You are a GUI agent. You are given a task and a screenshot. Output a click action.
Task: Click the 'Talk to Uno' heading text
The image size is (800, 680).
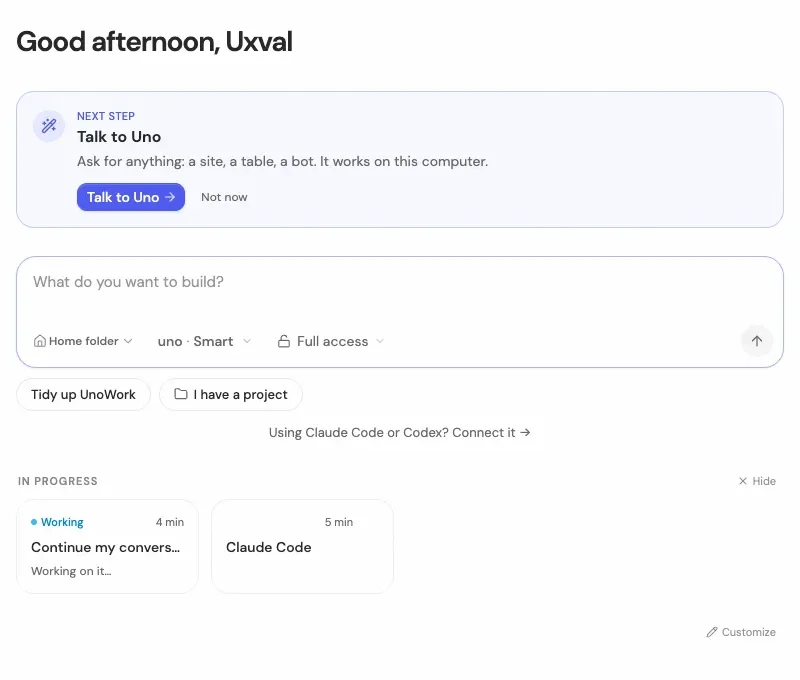click(x=119, y=137)
